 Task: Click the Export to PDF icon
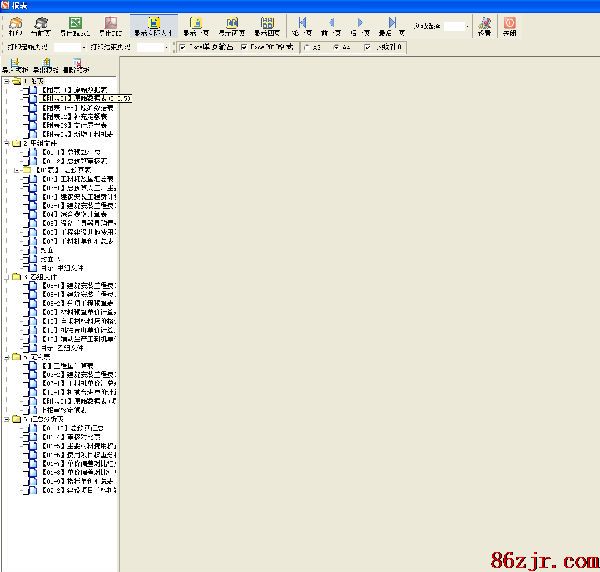tap(110, 24)
